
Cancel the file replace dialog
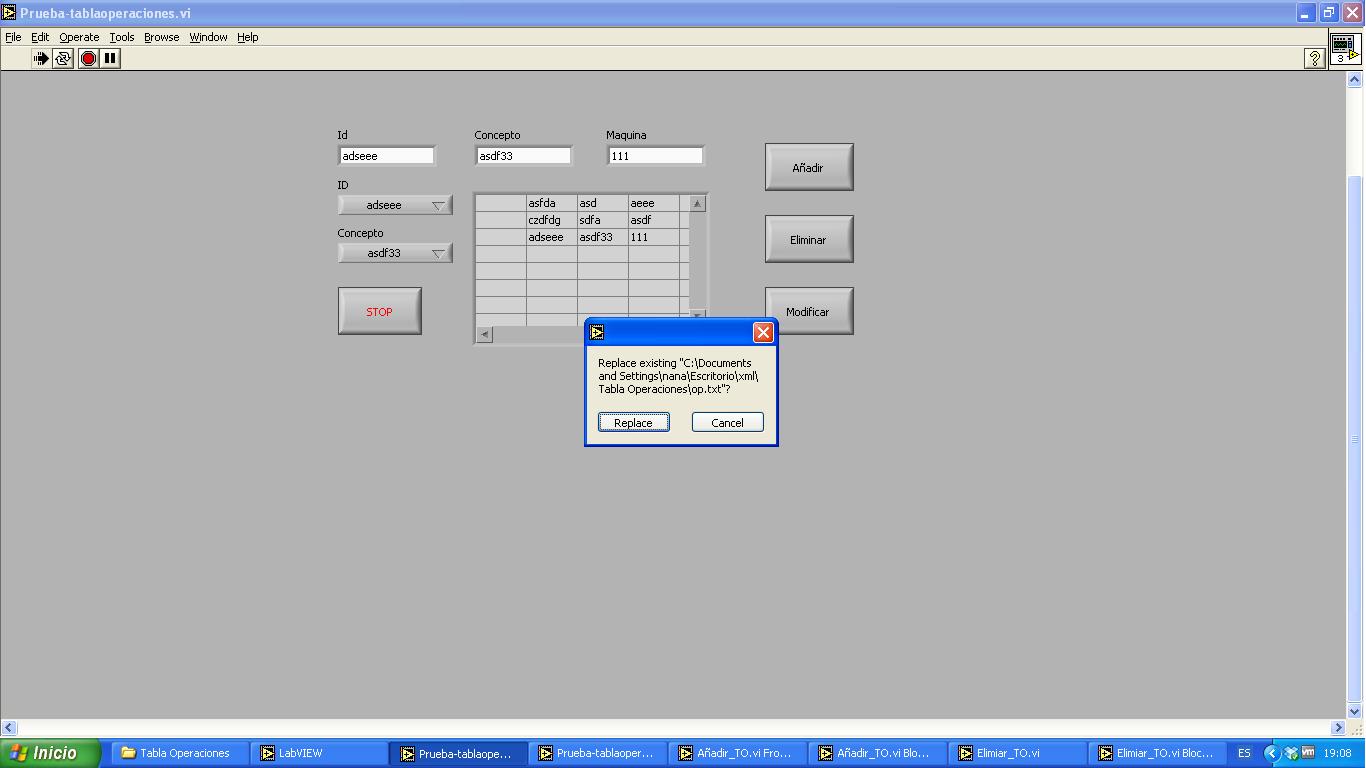click(727, 422)
